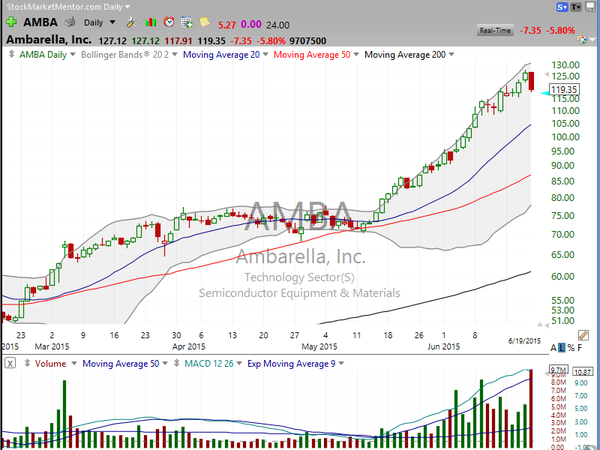This screenshot has width=600, height=450.
Task: Click the Jun 2015 time axis label
Action: 443,347
